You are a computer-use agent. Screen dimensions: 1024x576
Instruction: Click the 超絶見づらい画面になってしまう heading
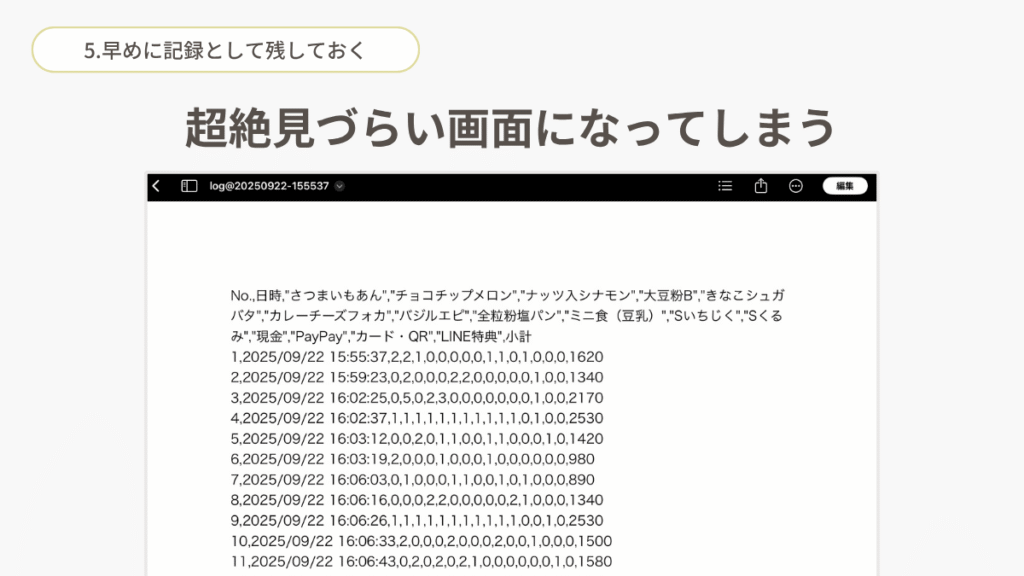(x=511, y=127)
